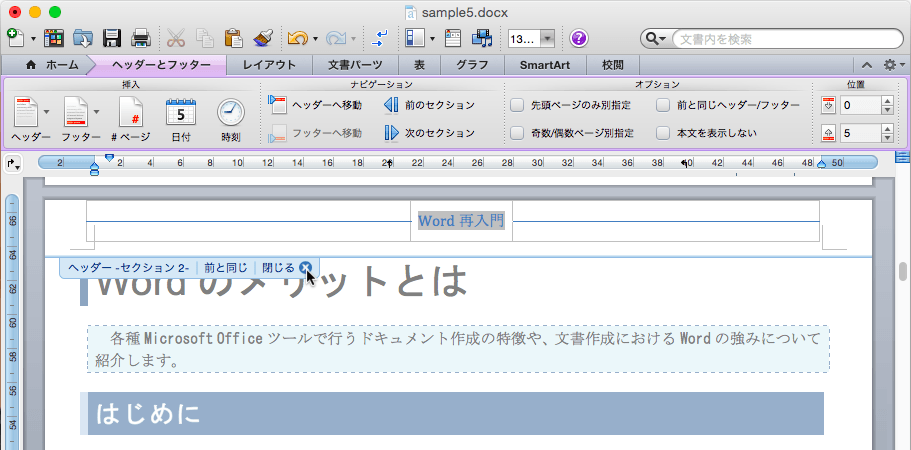The image size is (911, 450).
Task: Click the right indent marker on ruler
Action: (822, 164)
